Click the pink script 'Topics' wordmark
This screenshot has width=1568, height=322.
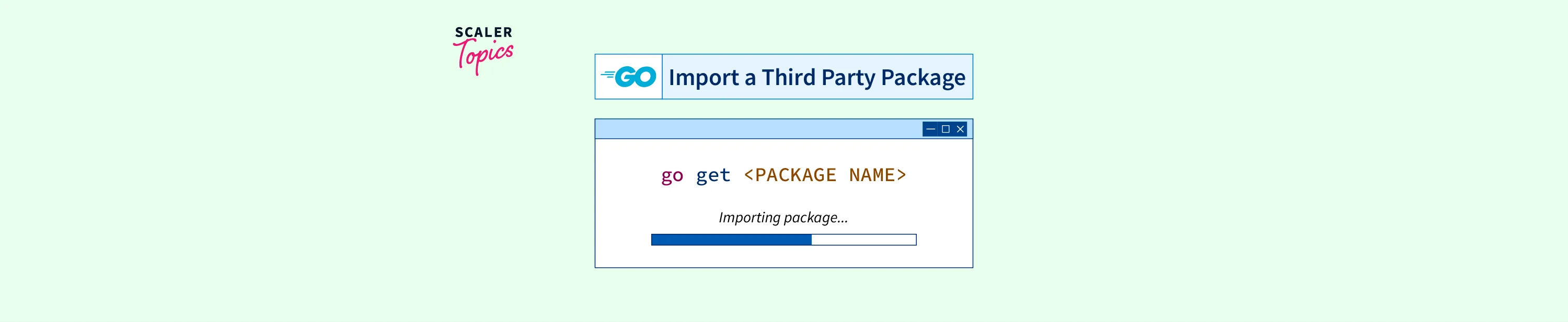point(483,56)
